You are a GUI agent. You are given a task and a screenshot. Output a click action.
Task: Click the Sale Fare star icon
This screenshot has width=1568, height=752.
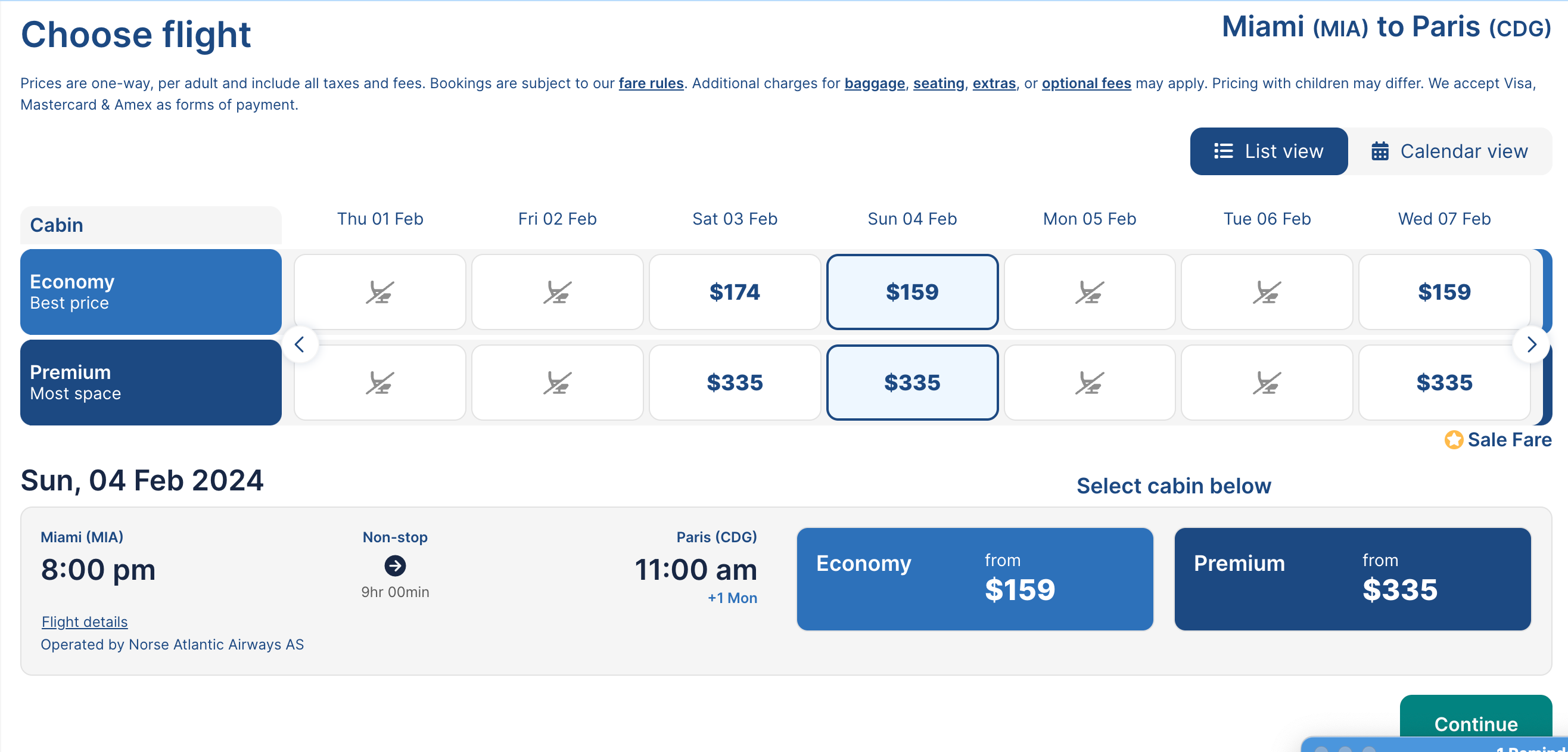1454,440
